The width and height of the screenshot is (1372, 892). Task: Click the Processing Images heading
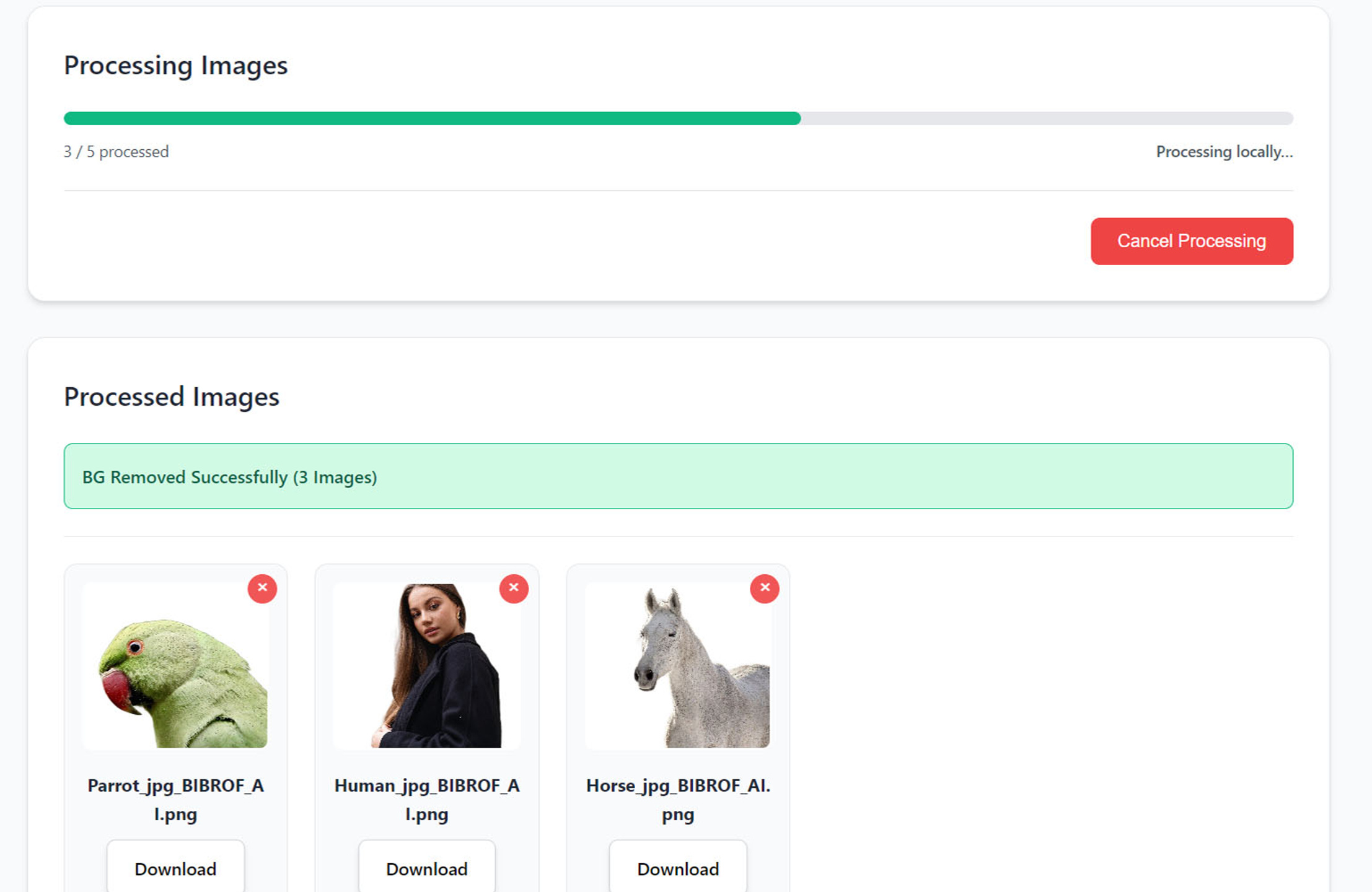pyautogui.click(x=176, y=66)
